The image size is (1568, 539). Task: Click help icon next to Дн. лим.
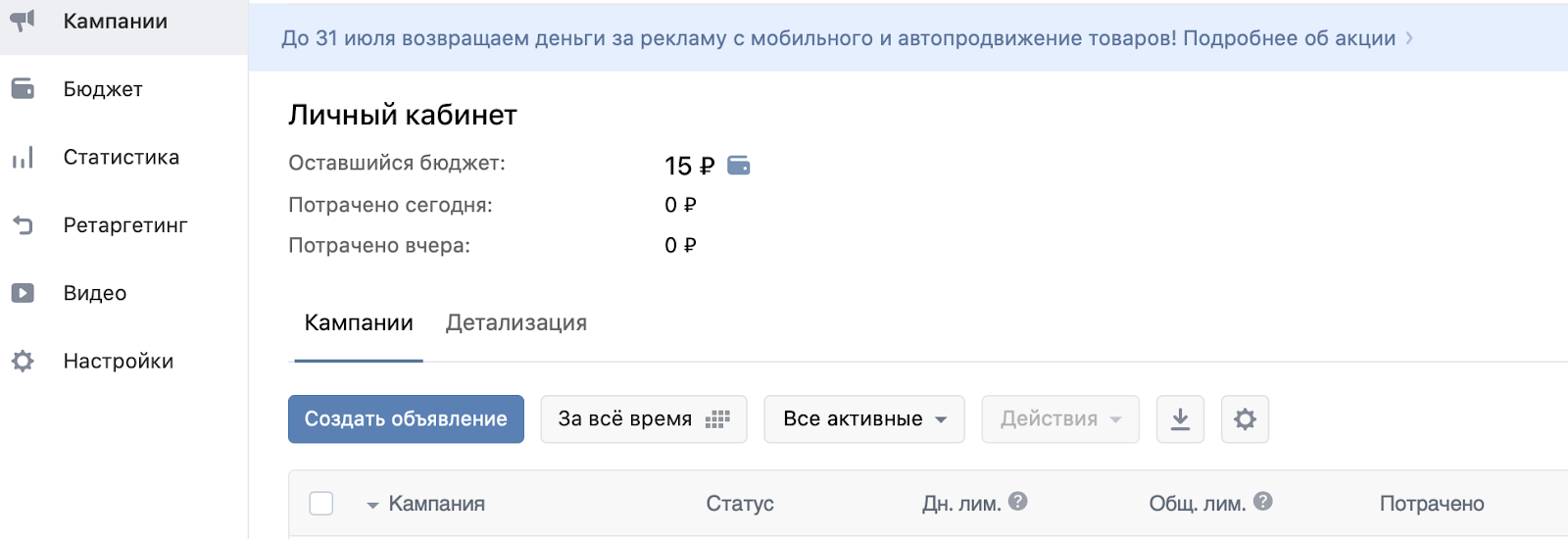pyautogui.click(x=1018, y=502)
